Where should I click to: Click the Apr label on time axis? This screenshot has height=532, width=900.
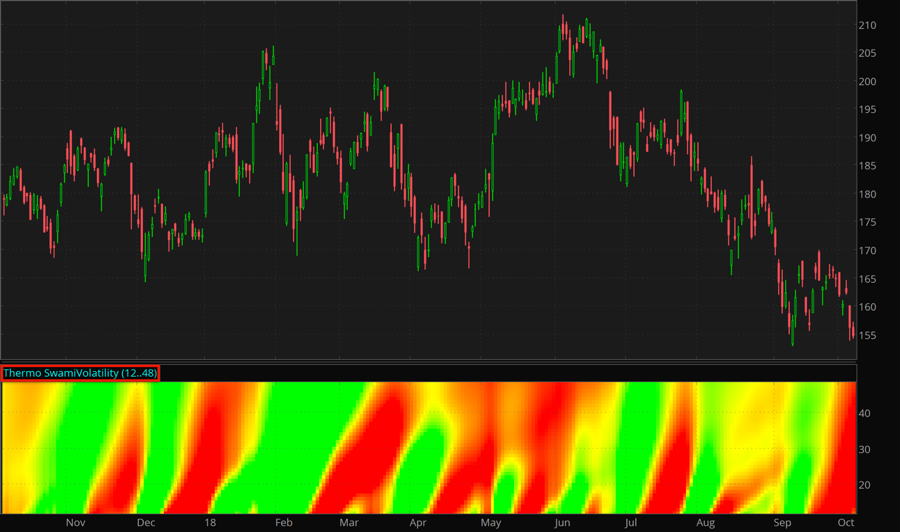click(x=418, y=522)
